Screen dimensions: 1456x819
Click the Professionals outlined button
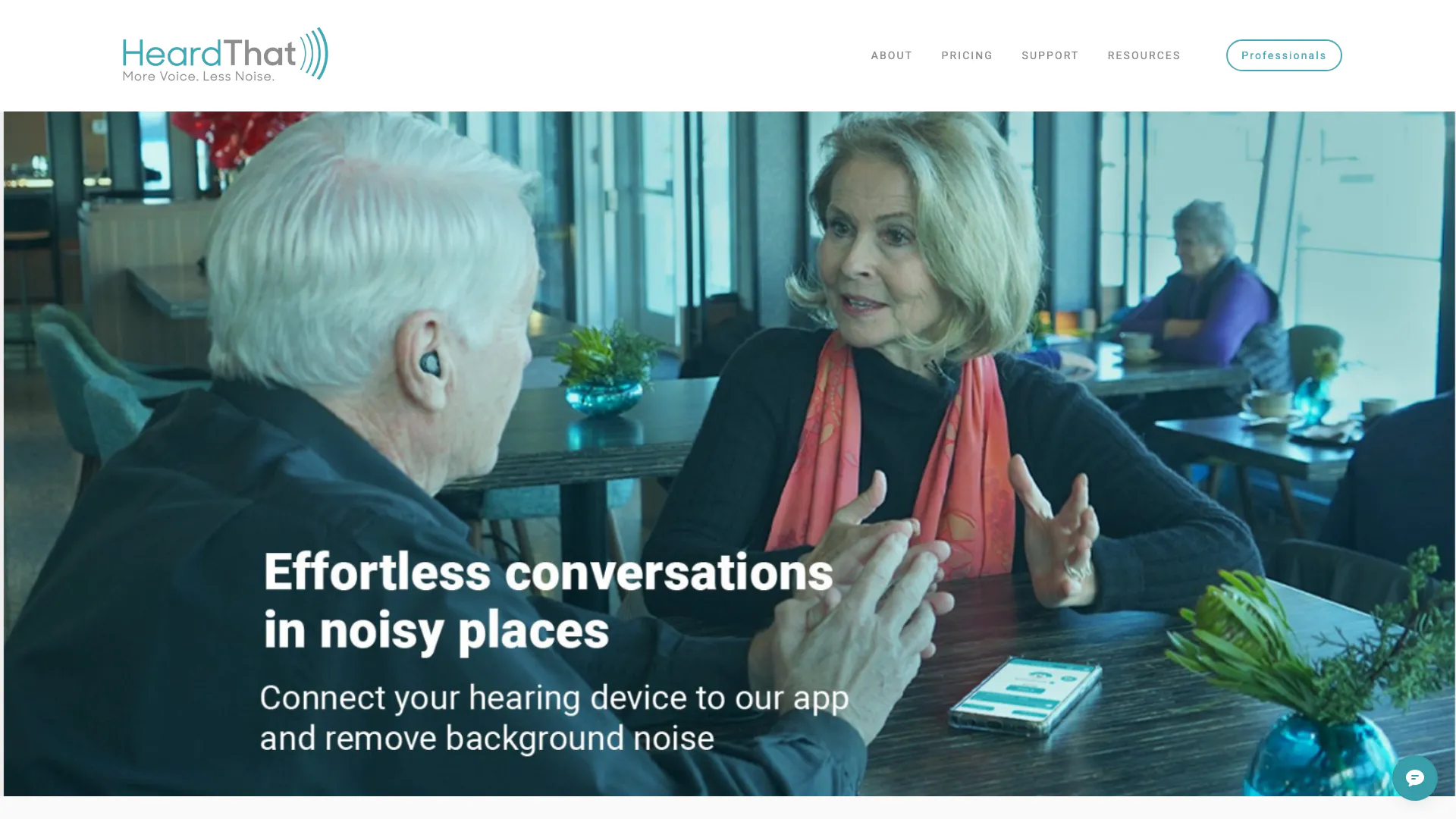coord(1283,55)
